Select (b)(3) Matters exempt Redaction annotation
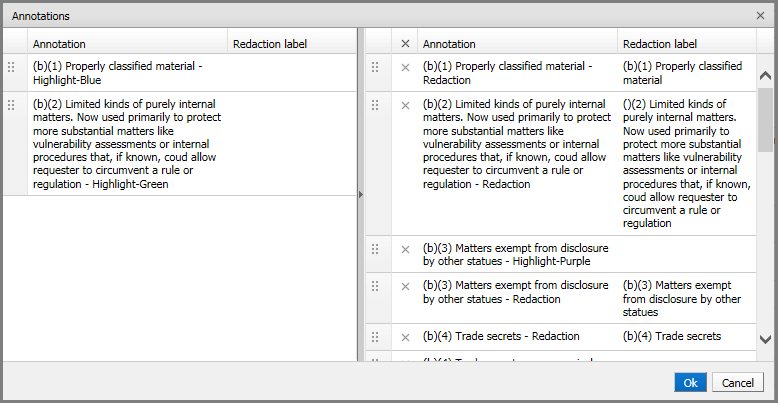Image resolution: width=778 pixels, height=403 pixels. coord(516,292)
